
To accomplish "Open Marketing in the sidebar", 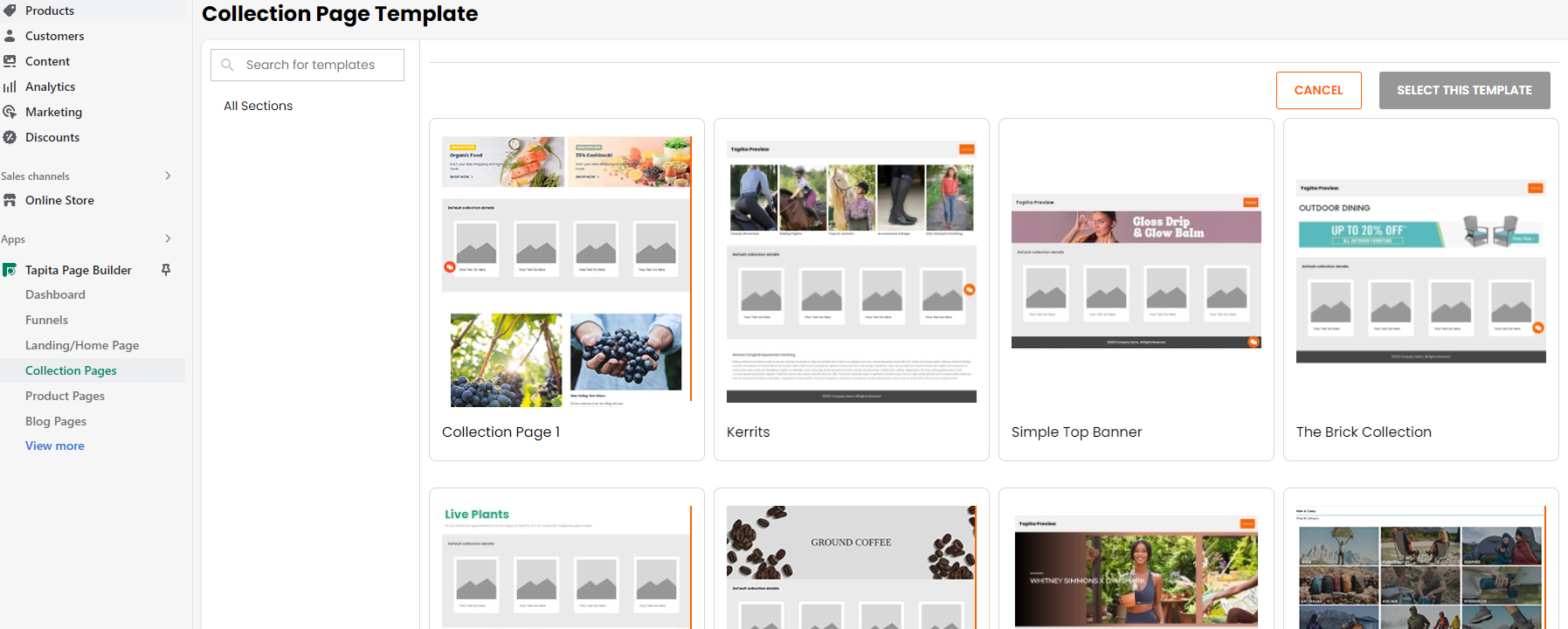I will click(53, 112).
